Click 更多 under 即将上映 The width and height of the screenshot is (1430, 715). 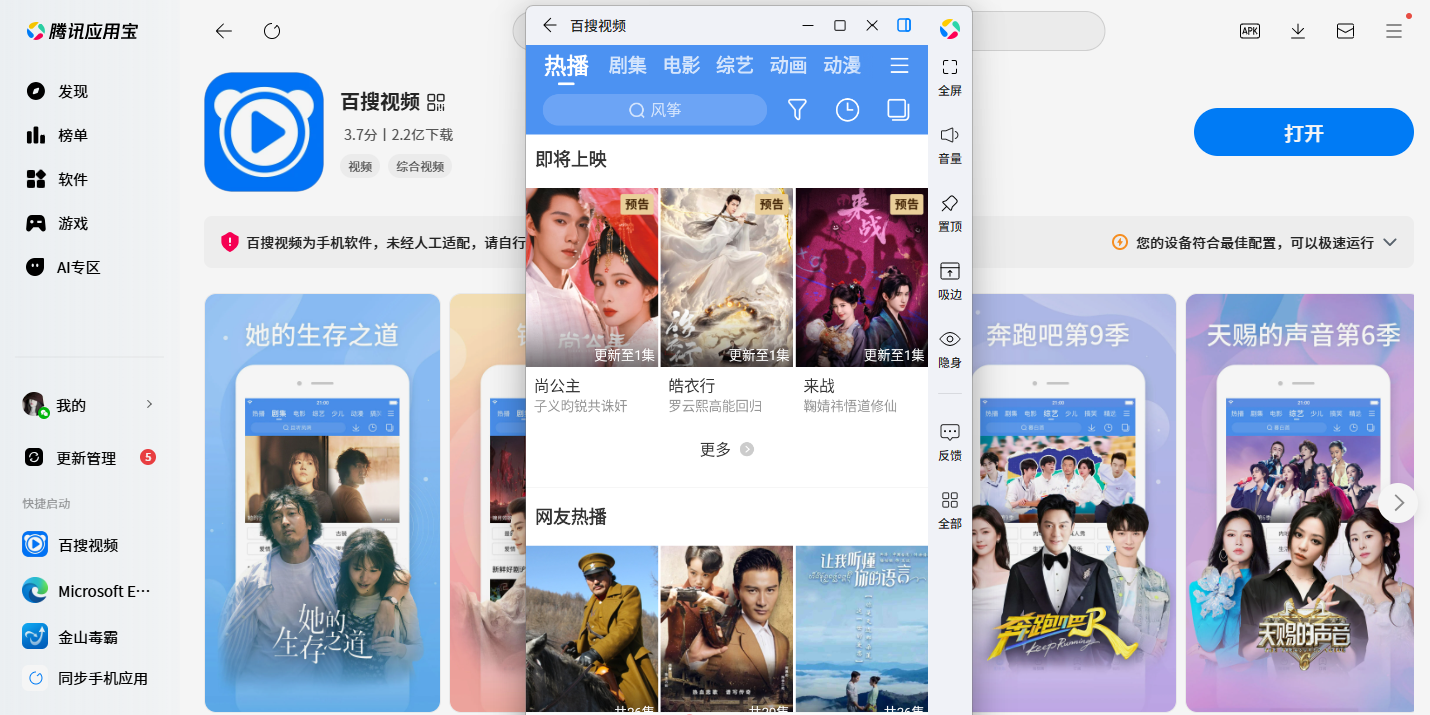point(726,449)
